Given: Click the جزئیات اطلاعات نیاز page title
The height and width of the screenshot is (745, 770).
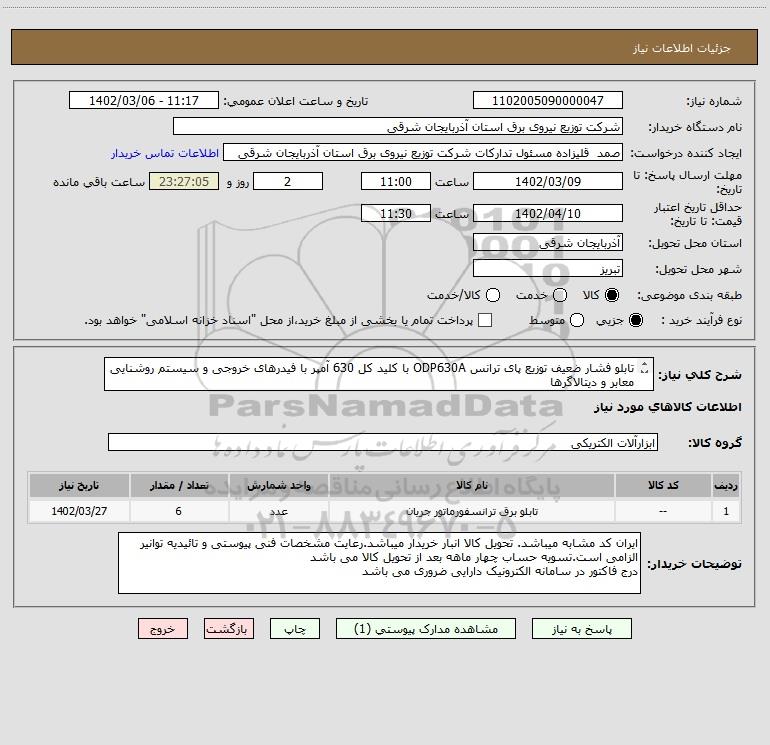Looking at the screenshot, I should point(682,48).
